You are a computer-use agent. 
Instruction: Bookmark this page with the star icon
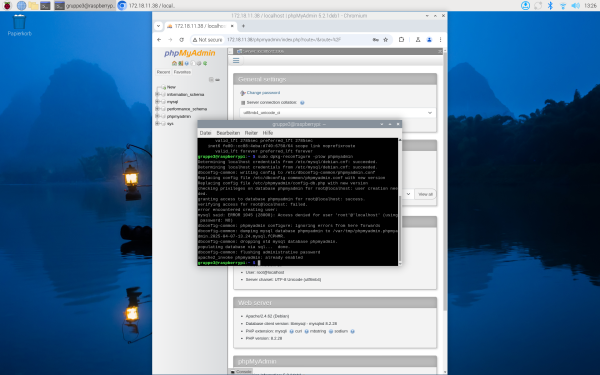386,39
